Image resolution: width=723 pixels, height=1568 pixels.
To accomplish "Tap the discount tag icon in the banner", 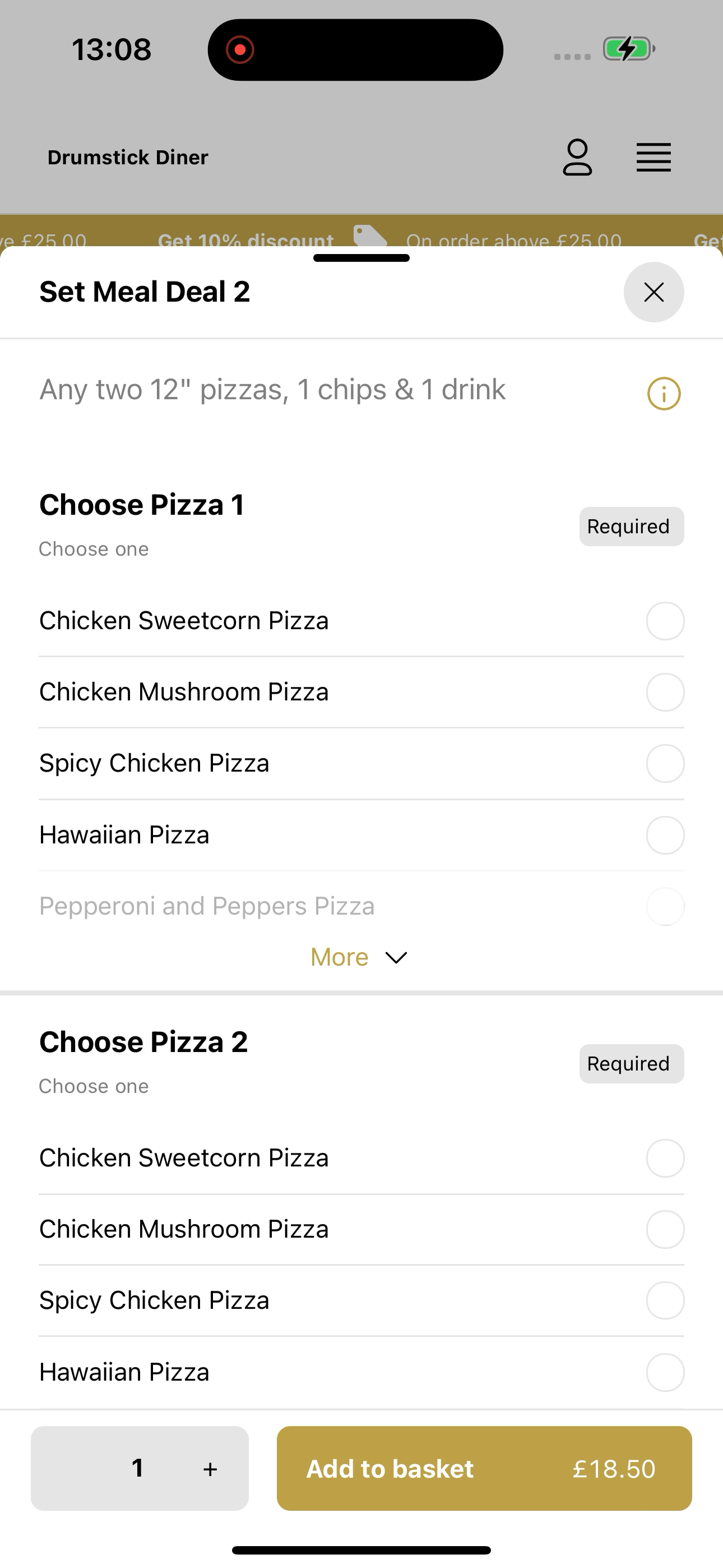I will (x=370, y=236).
